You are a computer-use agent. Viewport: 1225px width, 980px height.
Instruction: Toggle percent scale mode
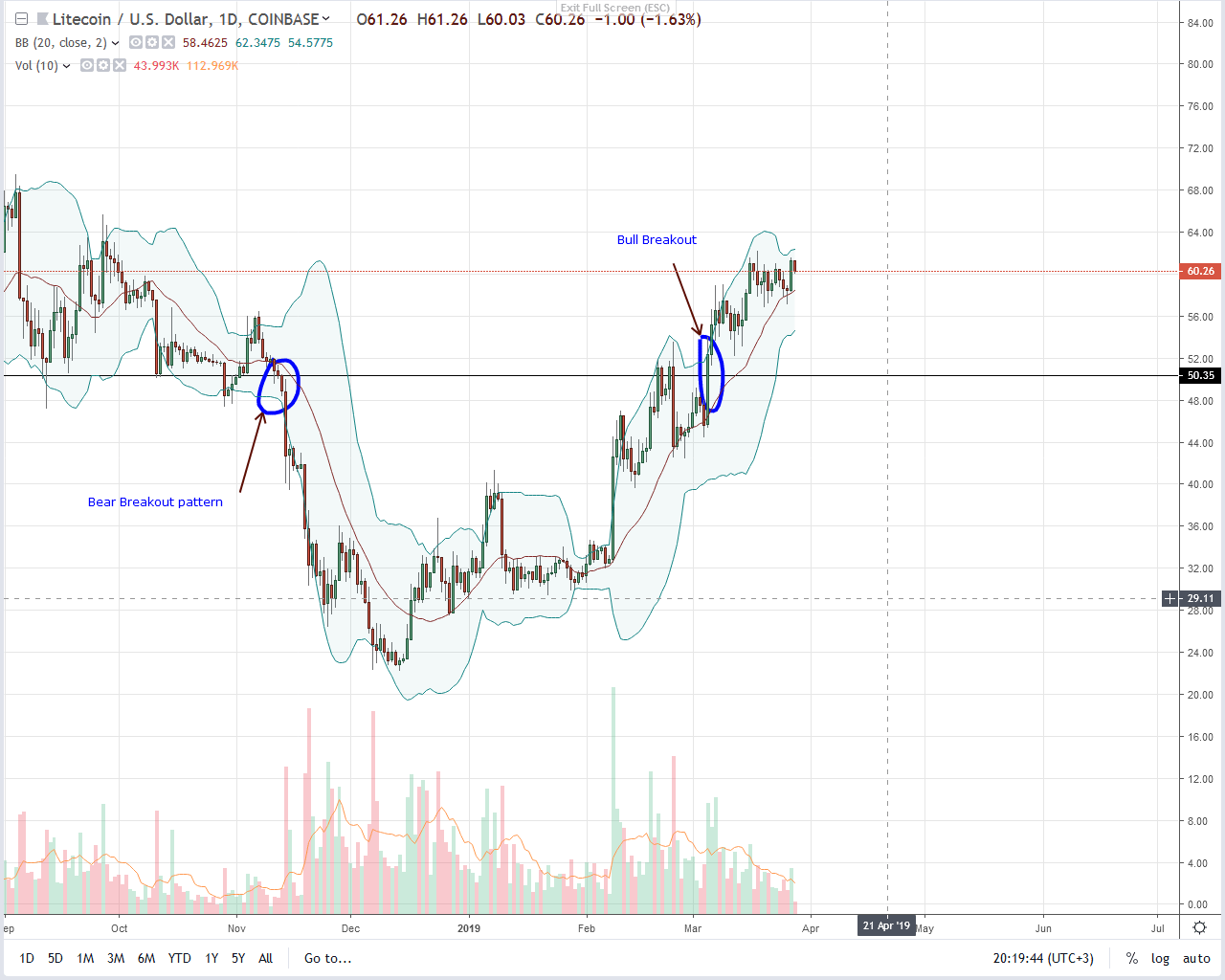pyautogui.click(x=1132, y=958)
